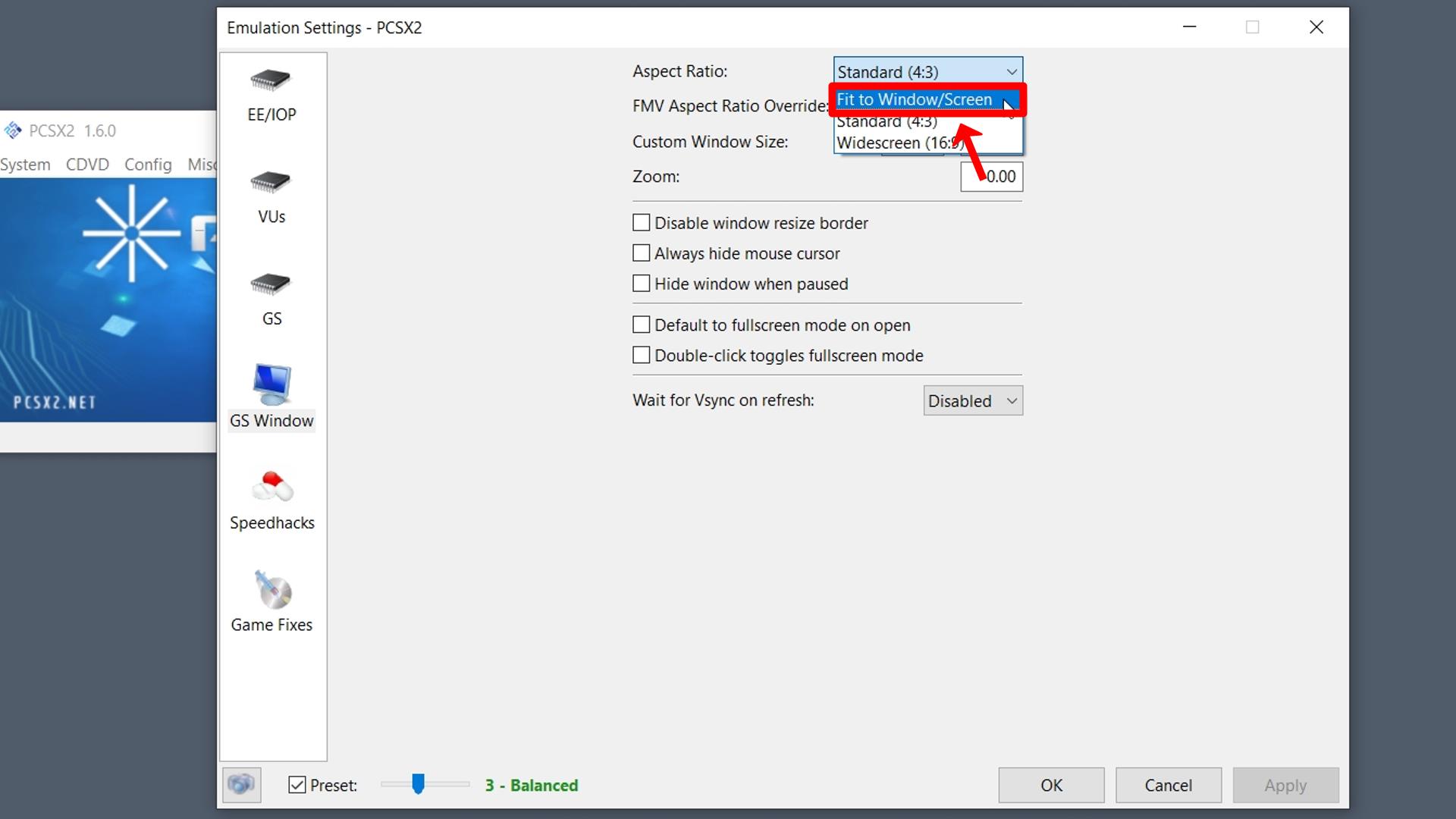Open the Game Fixes settings page

click(271, 603)
